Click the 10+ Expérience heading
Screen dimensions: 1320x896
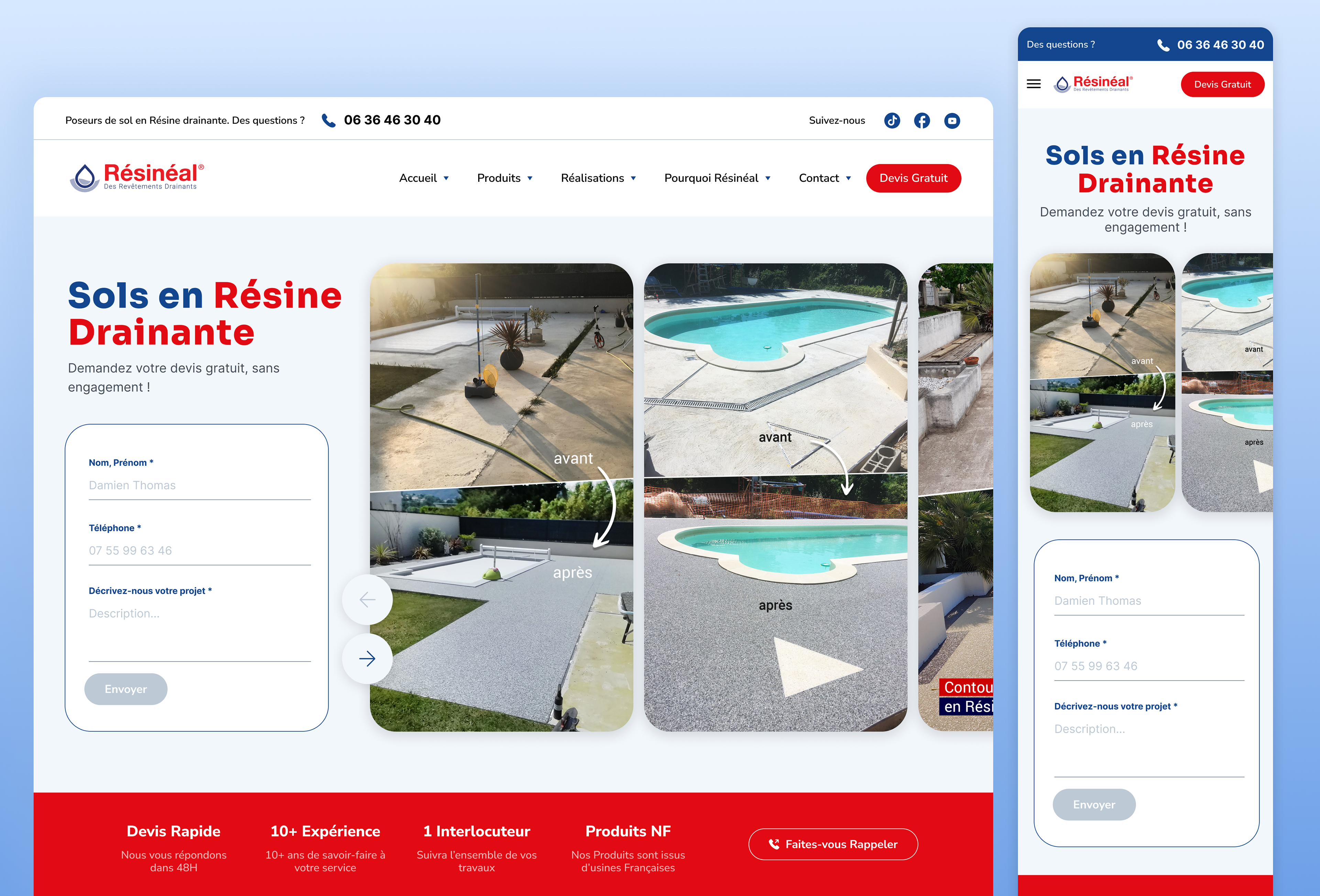(326, 831)
